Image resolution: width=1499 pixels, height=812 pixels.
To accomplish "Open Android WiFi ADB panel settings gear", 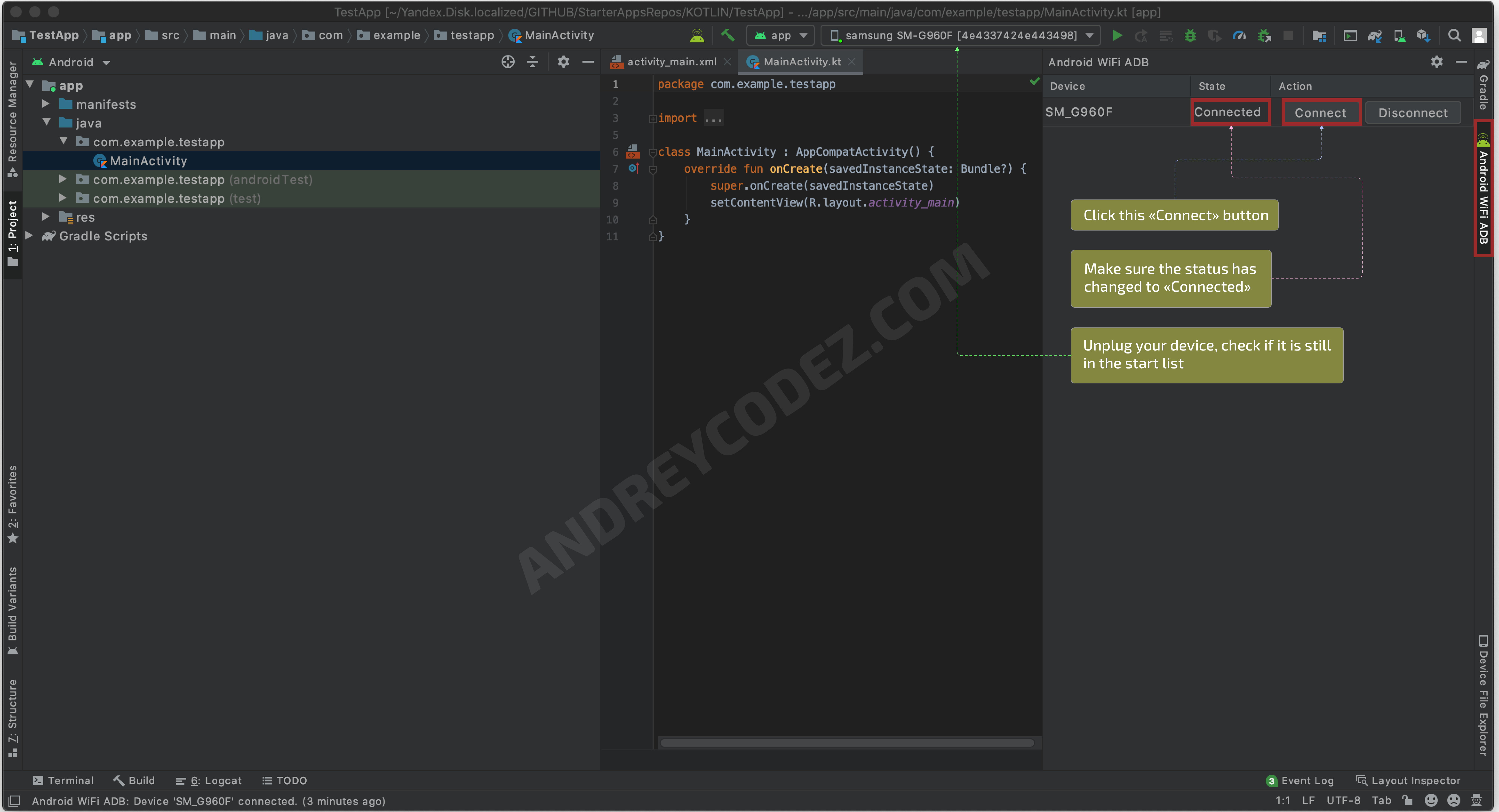I will (x=1437, y=62).
